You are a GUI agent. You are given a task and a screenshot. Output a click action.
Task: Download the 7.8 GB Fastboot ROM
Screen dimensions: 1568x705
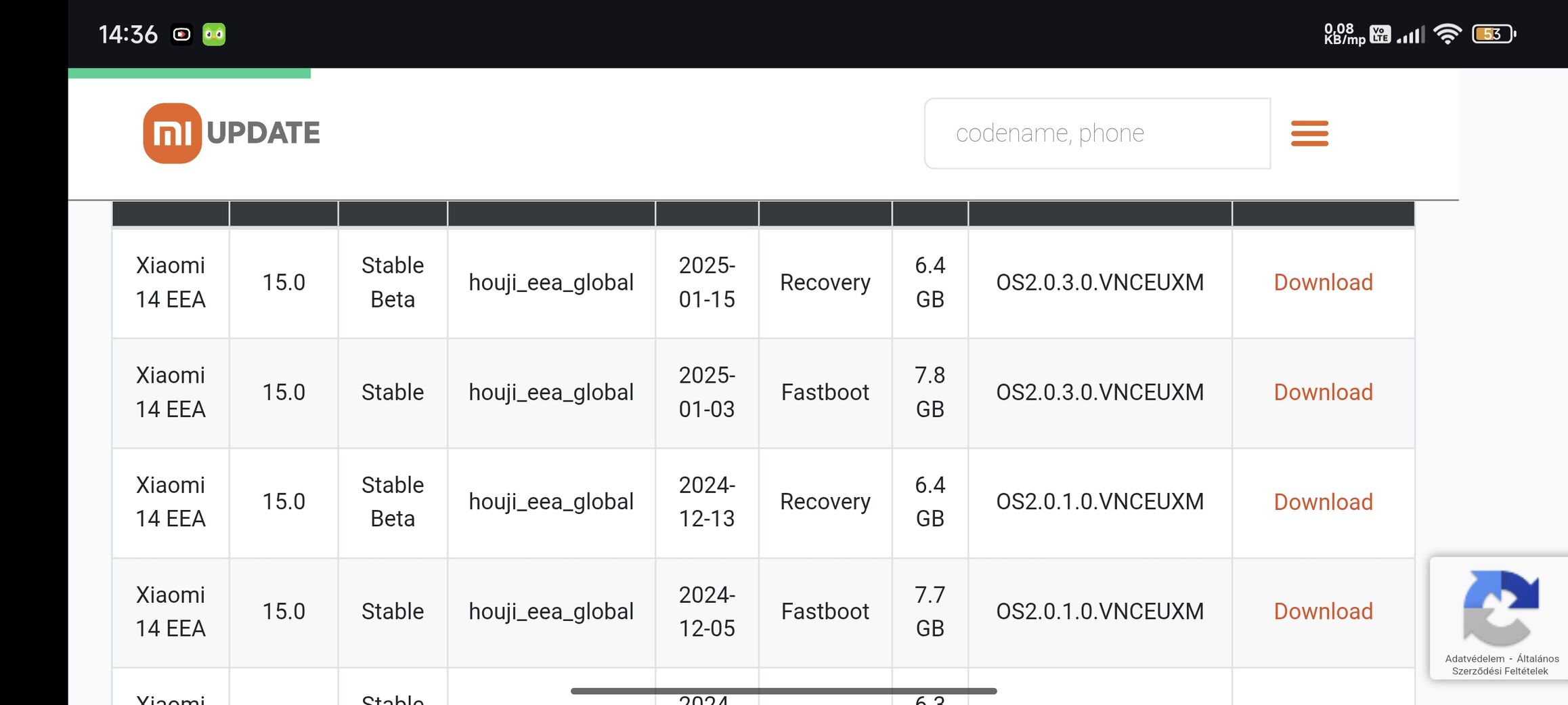[1323, 392]
